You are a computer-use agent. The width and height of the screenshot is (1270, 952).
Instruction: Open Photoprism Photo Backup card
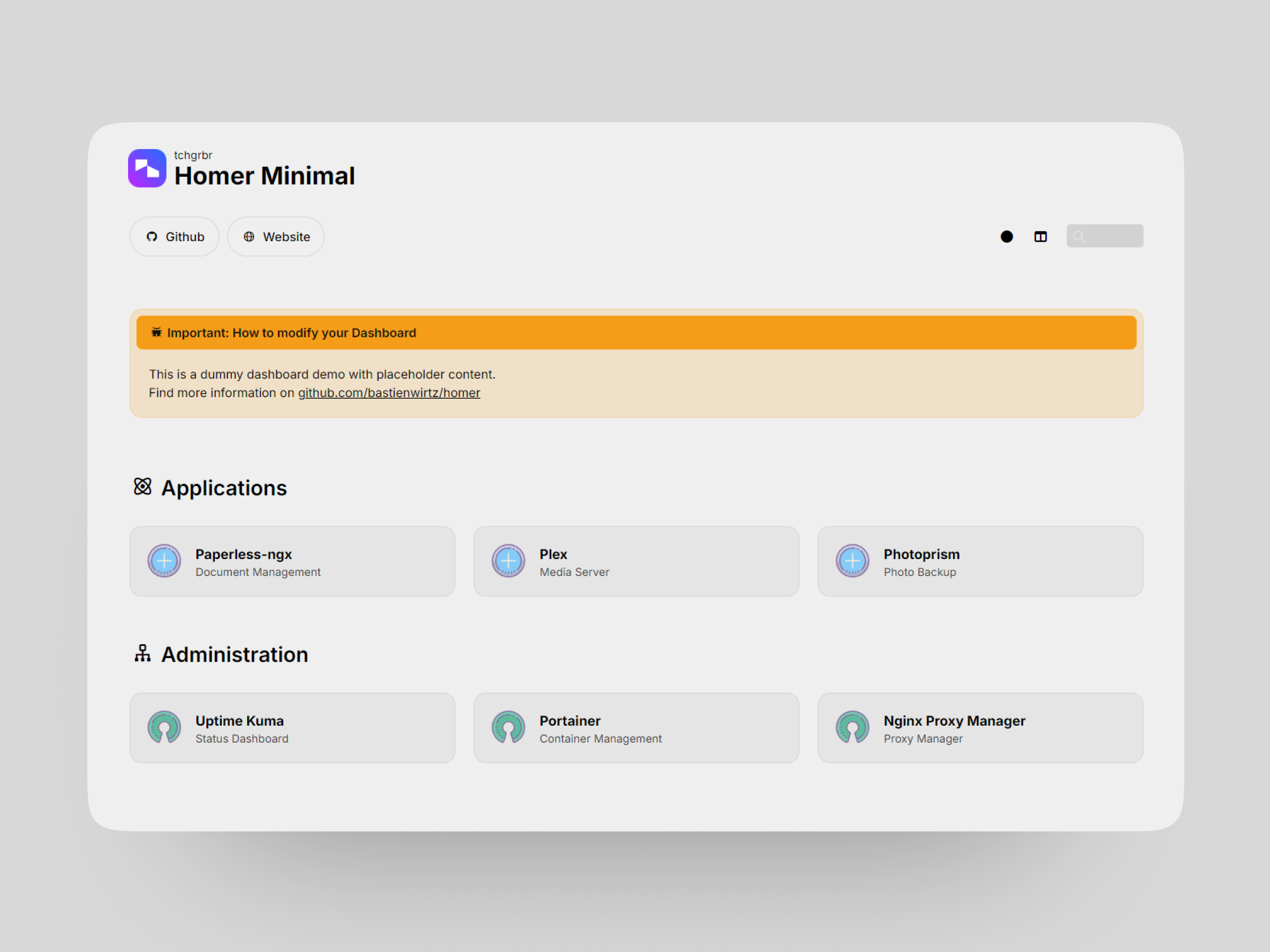(x=979, y=561)
